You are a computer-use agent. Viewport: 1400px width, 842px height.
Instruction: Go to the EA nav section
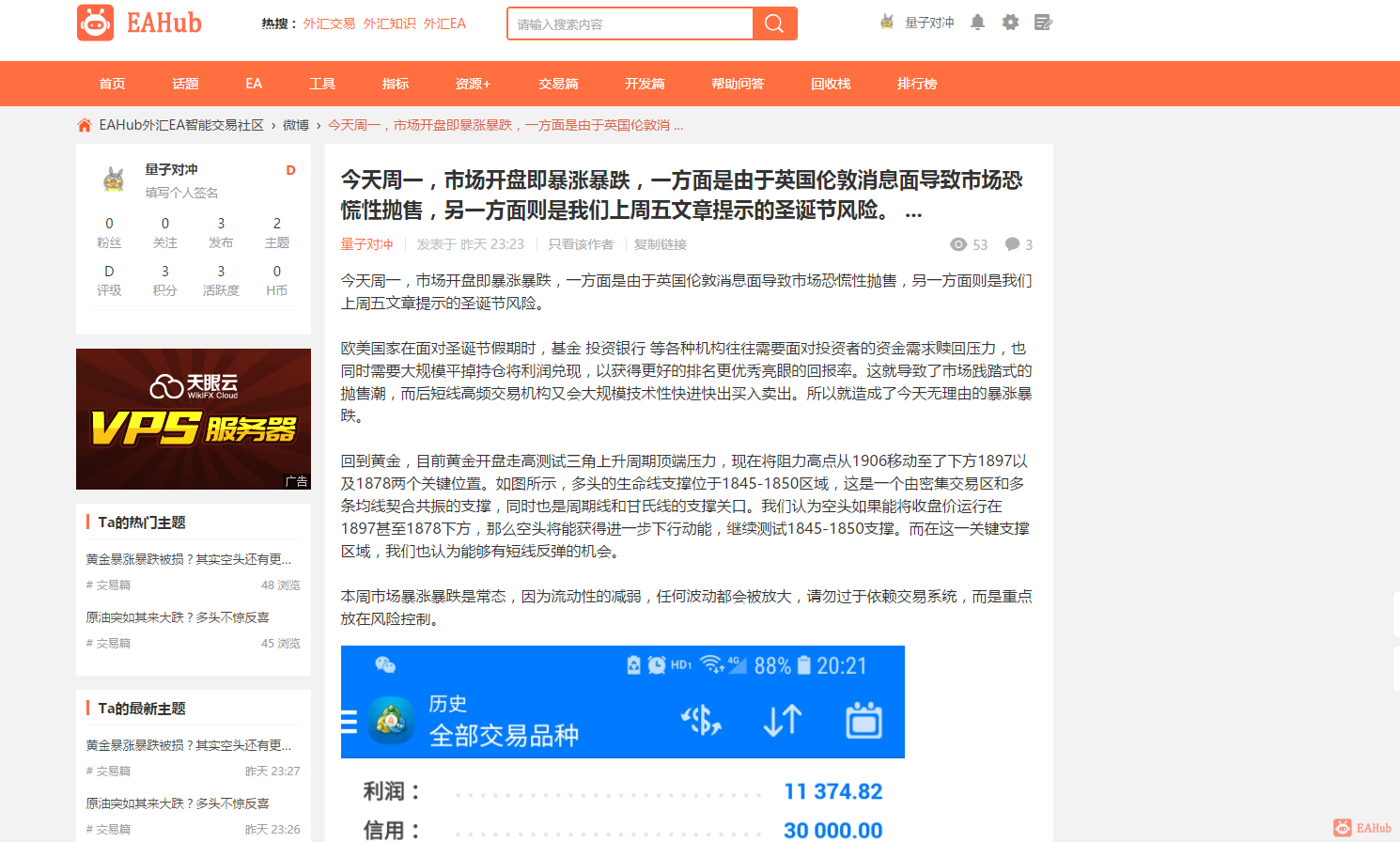click(254, 84)
